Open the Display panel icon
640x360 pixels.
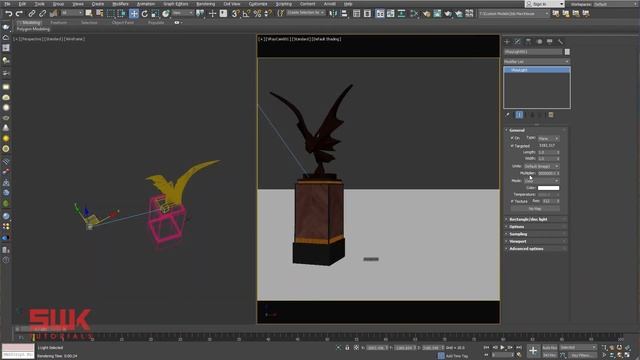pos(550,42)
